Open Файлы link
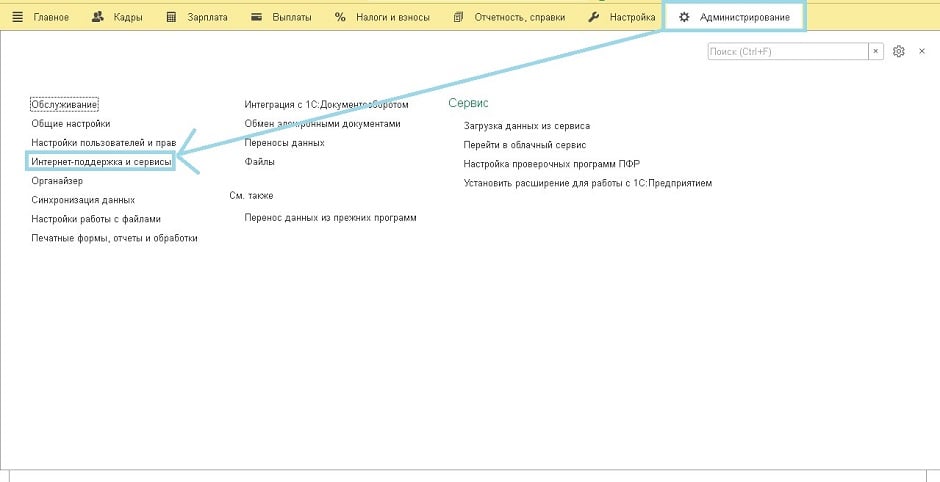 coord(260,162)
